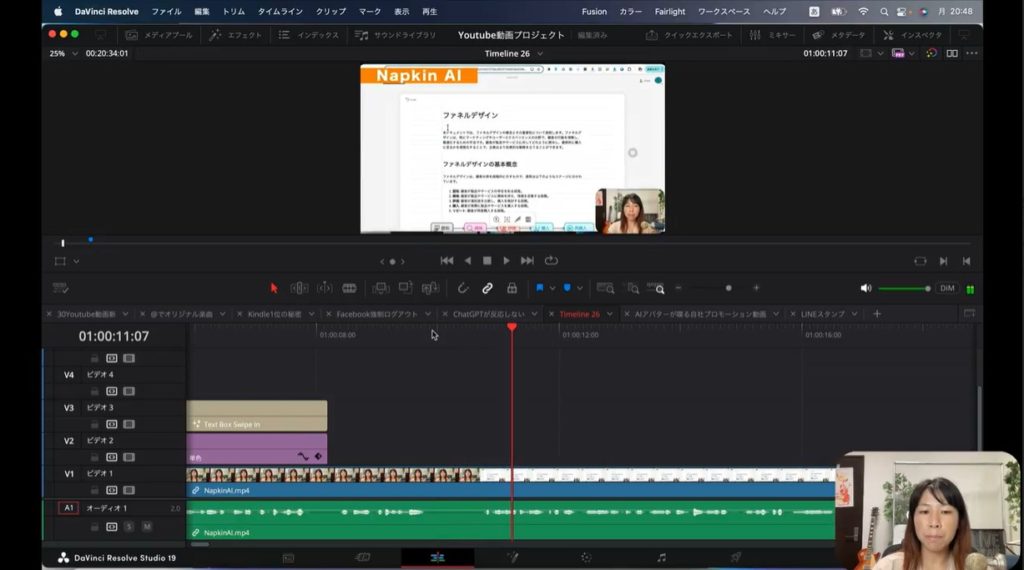Open the 25% viewer zoom dropdown
The width and height of the screenshot is (1024, 570).
[64, 54]
